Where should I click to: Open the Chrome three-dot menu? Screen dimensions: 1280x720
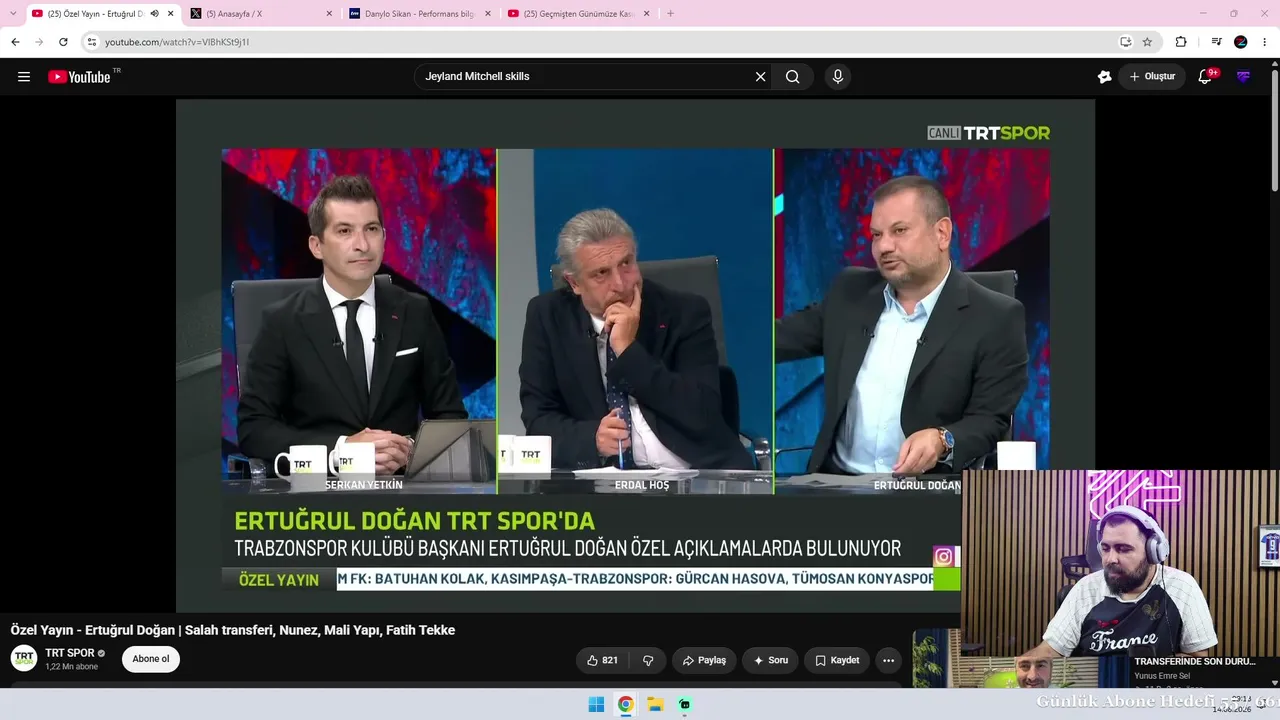click(1265, 42)
